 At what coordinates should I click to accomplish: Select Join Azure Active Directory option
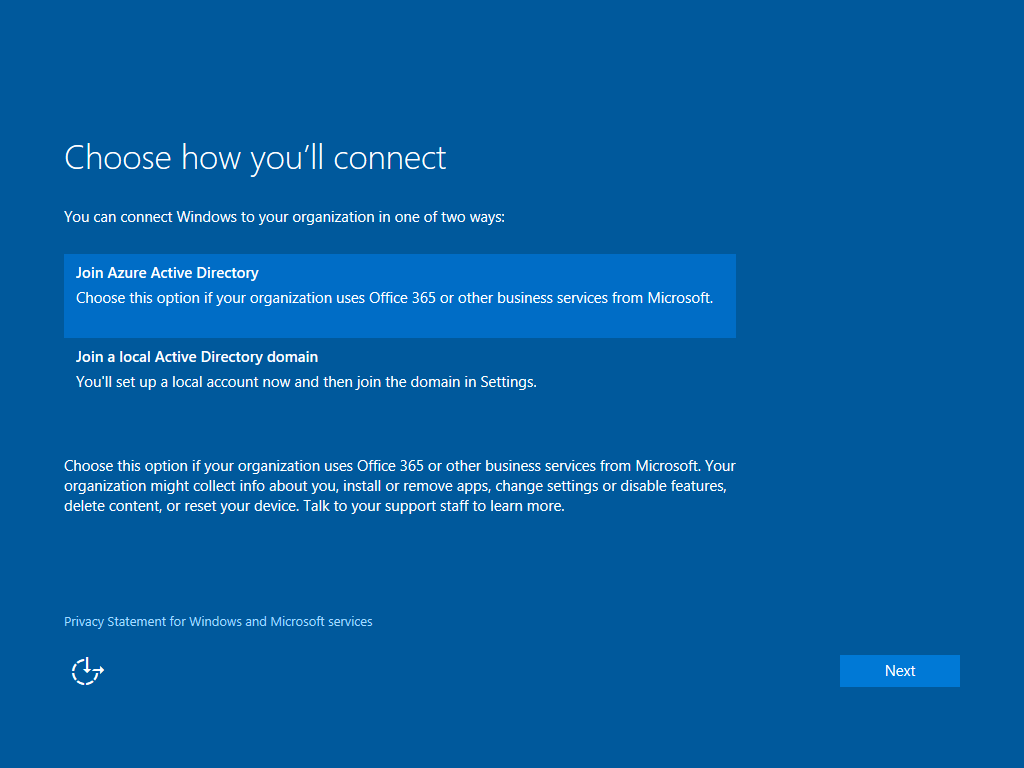400,296
